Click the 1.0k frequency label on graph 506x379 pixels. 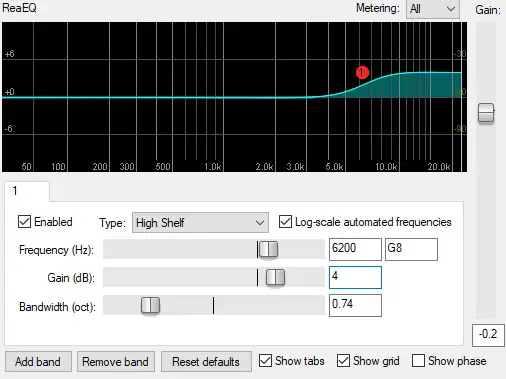tap(212, 166)
